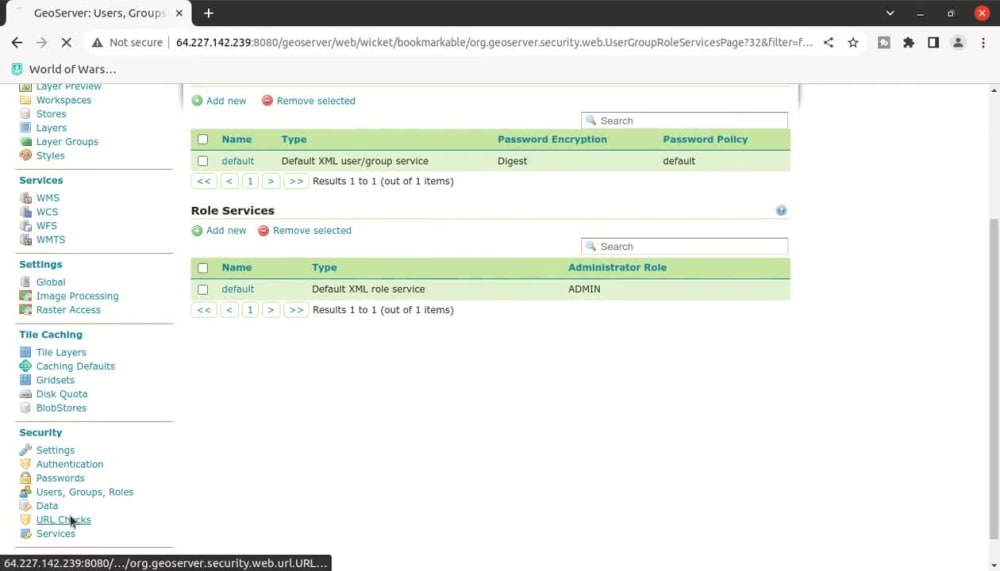Open Workspaces from the sidebar
1000x571 pixels.
[x=63, y=100]
